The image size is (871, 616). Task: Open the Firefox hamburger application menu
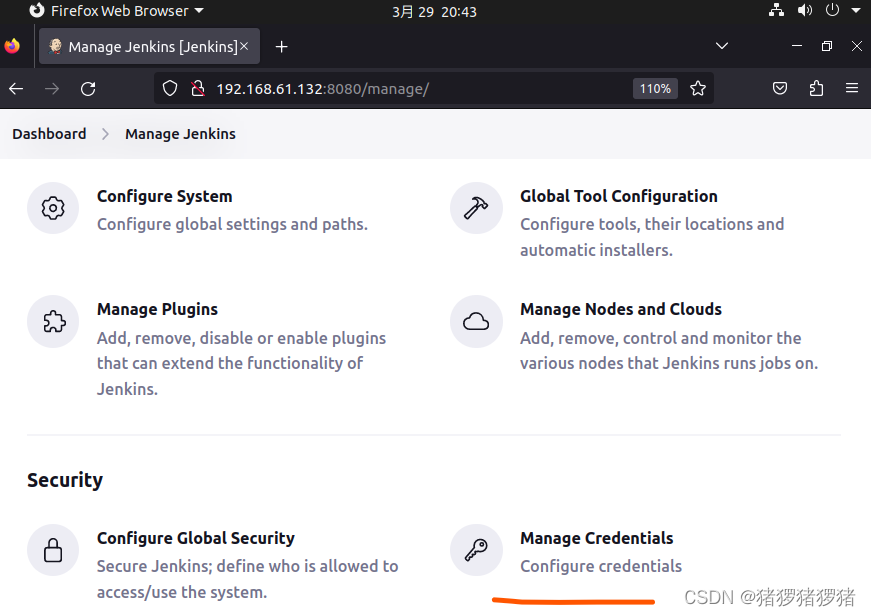[x=852, y=88]
